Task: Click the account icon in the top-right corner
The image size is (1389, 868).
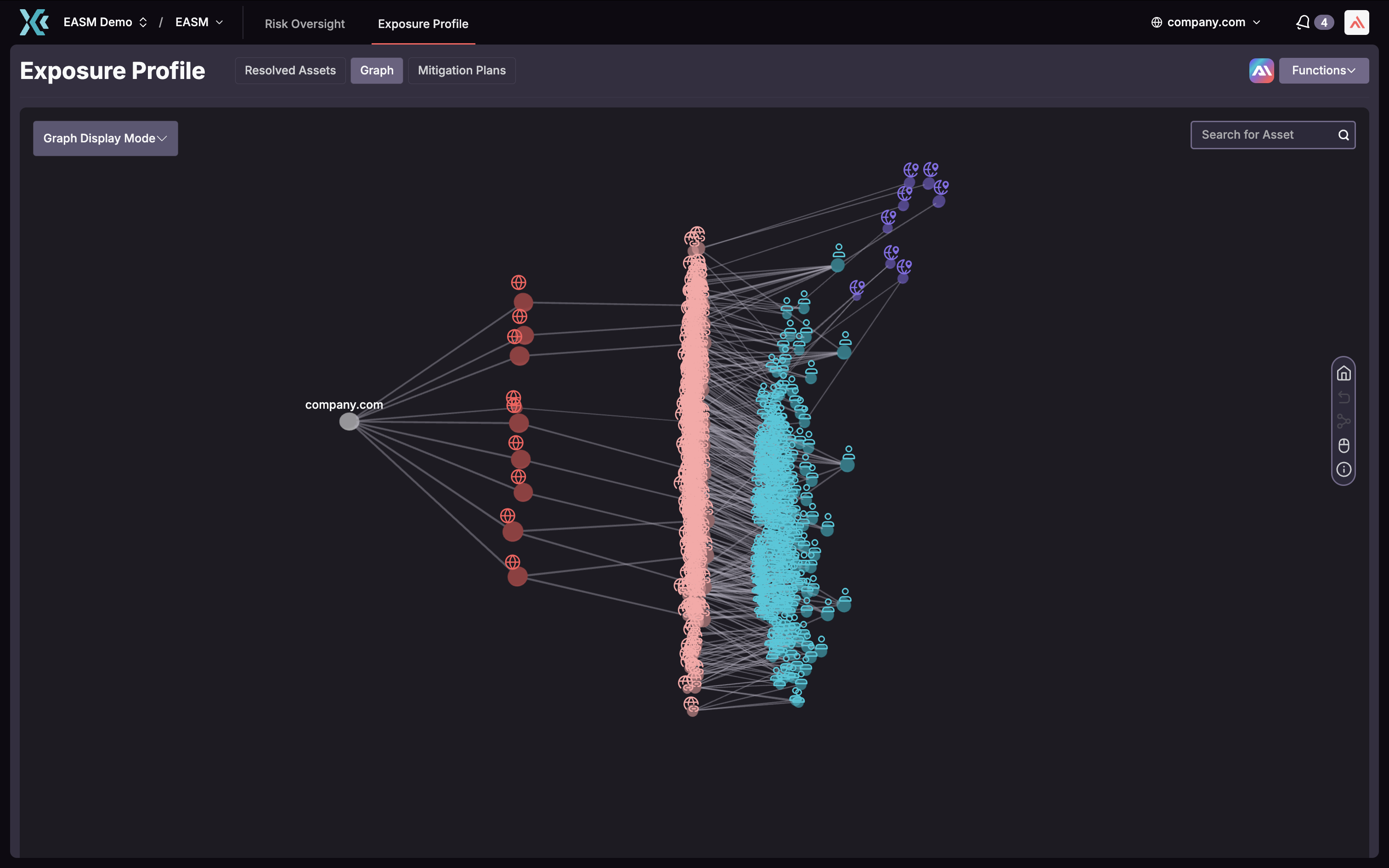Action: coord(1356,22)
